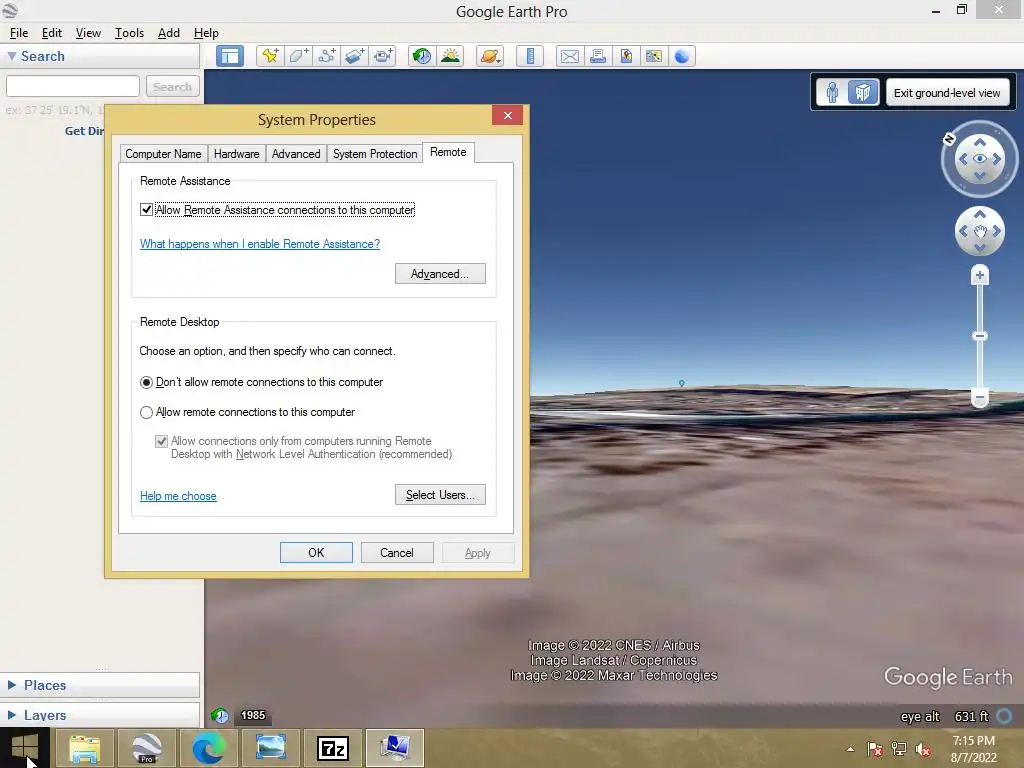Open the File menu
1024x768 pixels.
19,33
